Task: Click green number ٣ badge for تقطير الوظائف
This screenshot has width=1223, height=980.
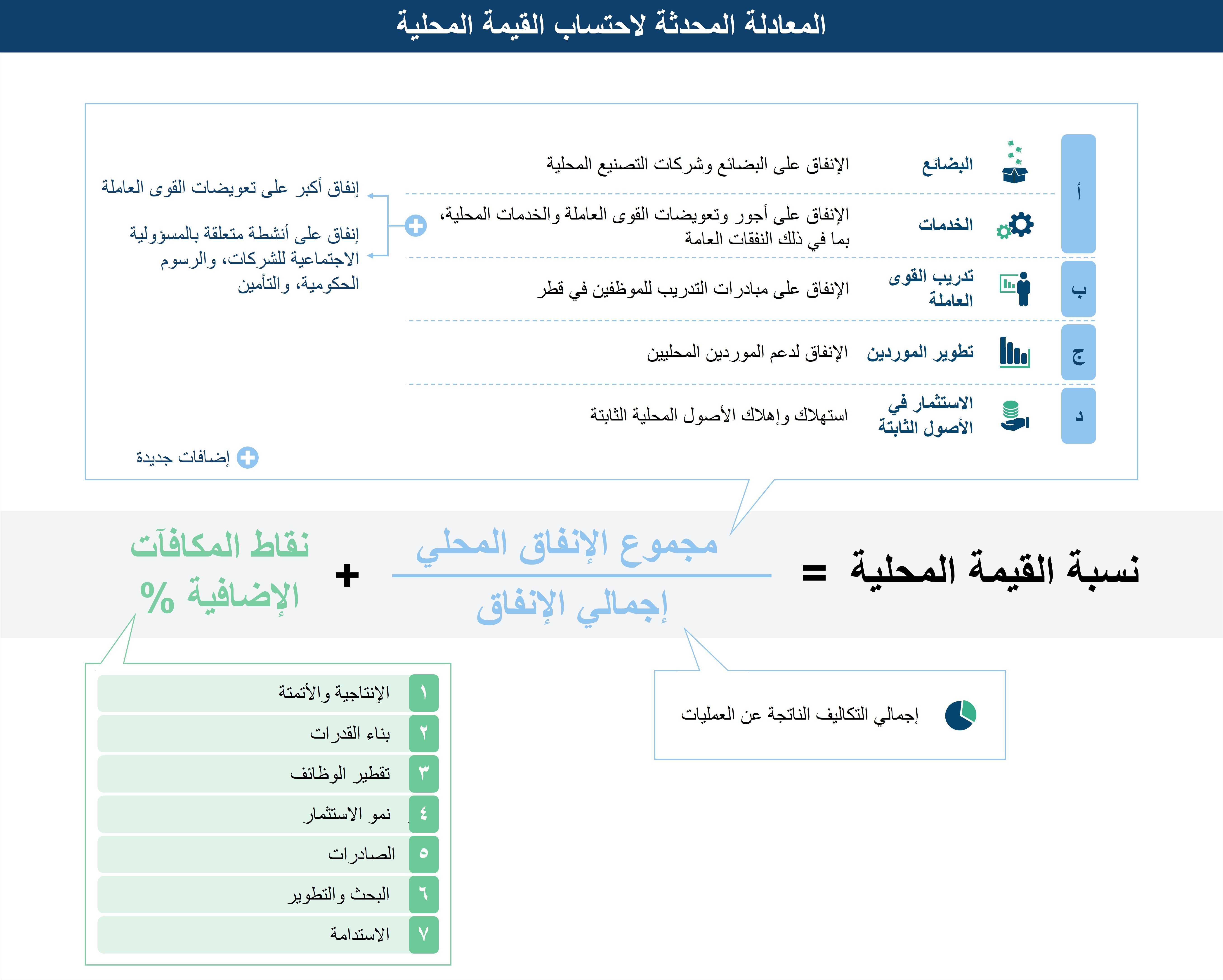Action: 424,774
